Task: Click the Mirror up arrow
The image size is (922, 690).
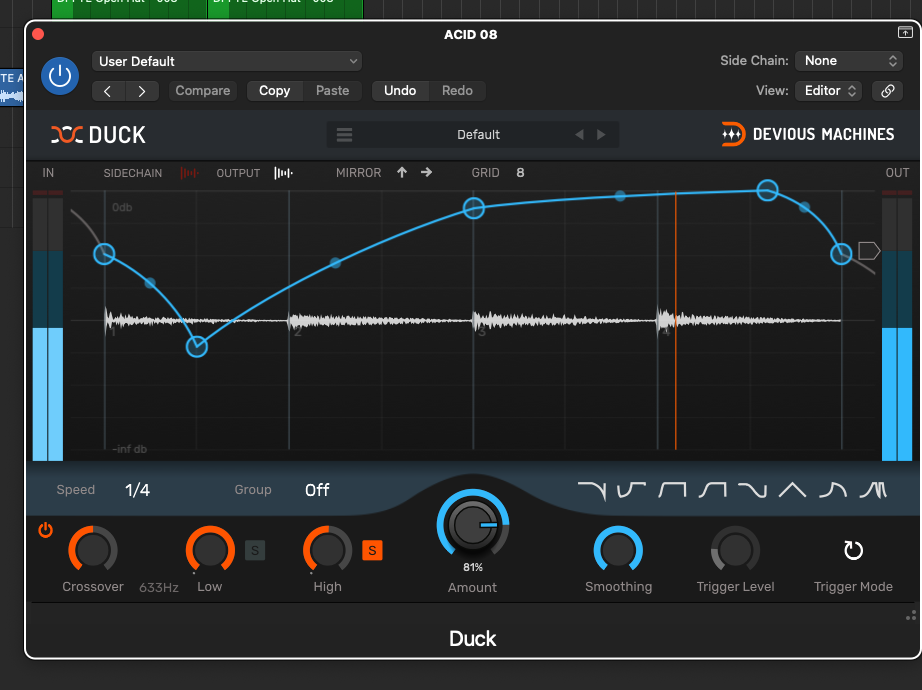Action: pos(402,172)
